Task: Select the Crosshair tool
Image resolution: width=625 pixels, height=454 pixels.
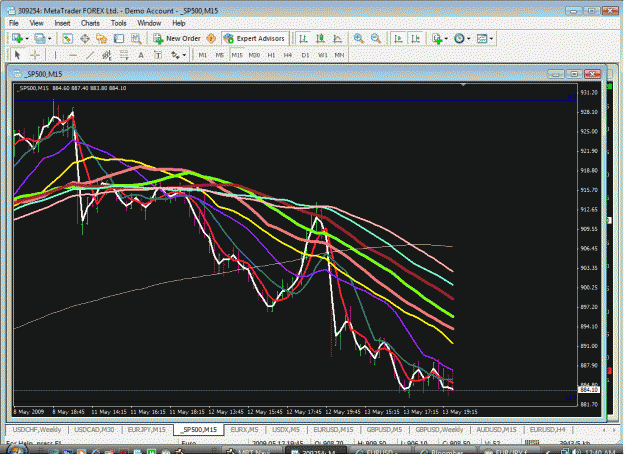Action: pos(35,55)
